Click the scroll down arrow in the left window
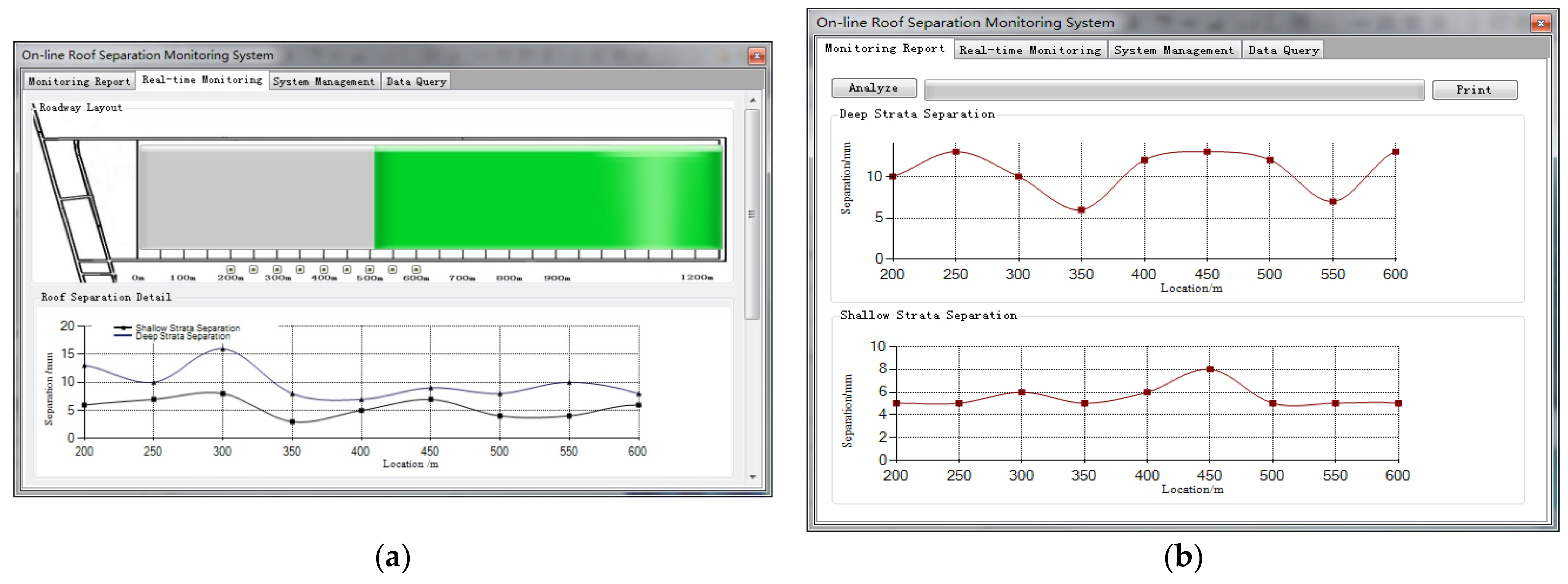 click(x=753, y=477)
